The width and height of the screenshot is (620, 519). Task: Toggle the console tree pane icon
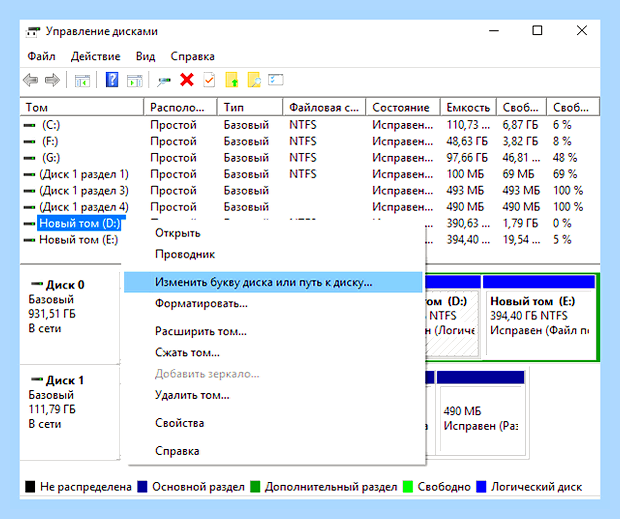pyautogui.click(x=82, y=81)
